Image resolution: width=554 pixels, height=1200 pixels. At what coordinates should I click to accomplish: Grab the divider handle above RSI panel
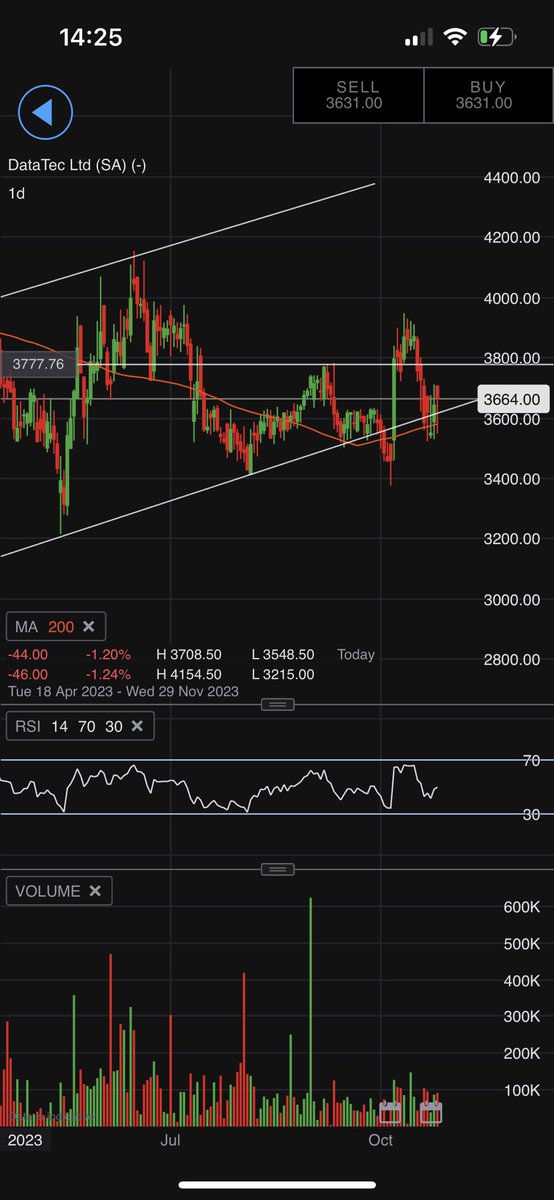coord(277,704)
